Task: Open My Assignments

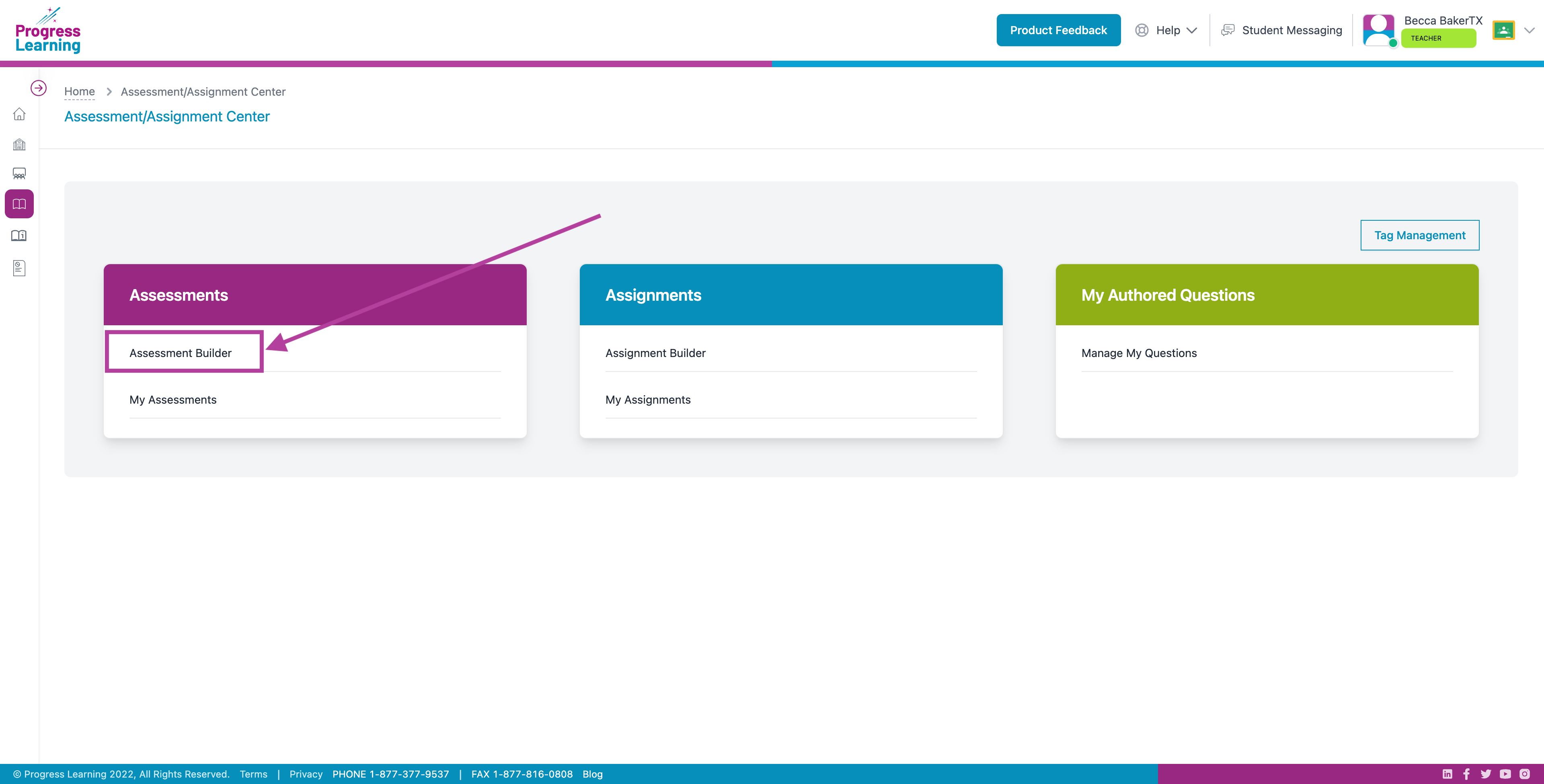Action: point(648,400)
